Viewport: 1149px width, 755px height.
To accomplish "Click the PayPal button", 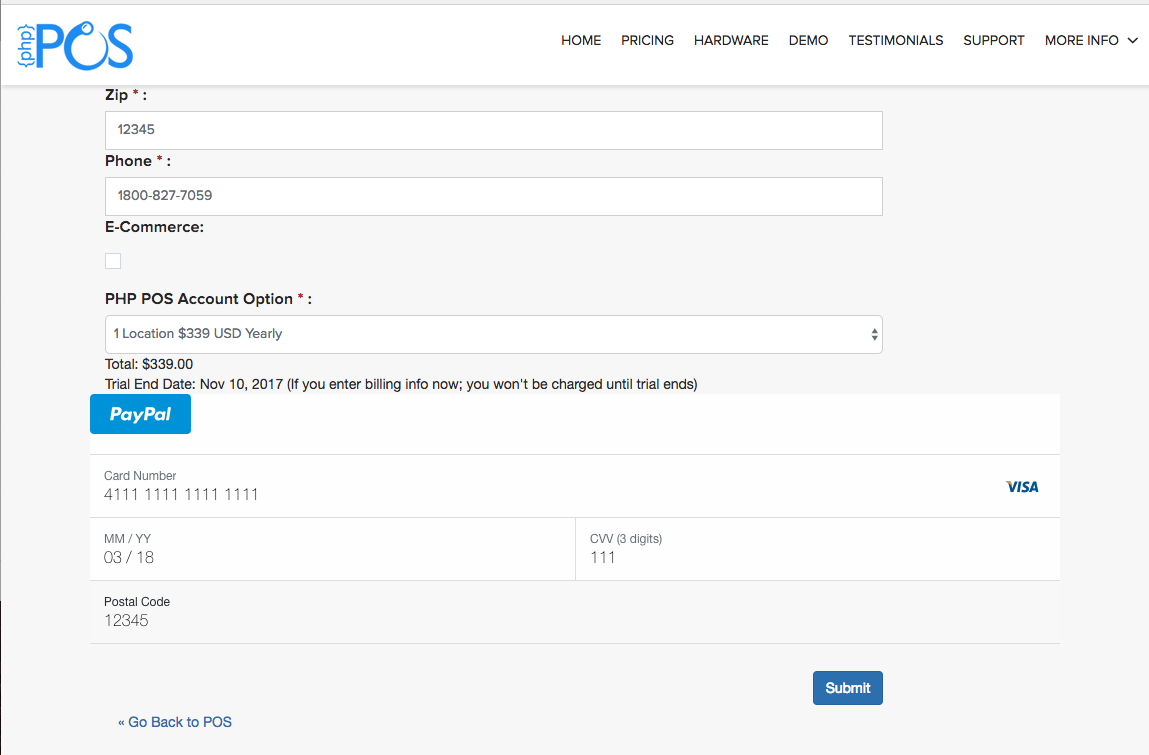I will coord(140,414).
